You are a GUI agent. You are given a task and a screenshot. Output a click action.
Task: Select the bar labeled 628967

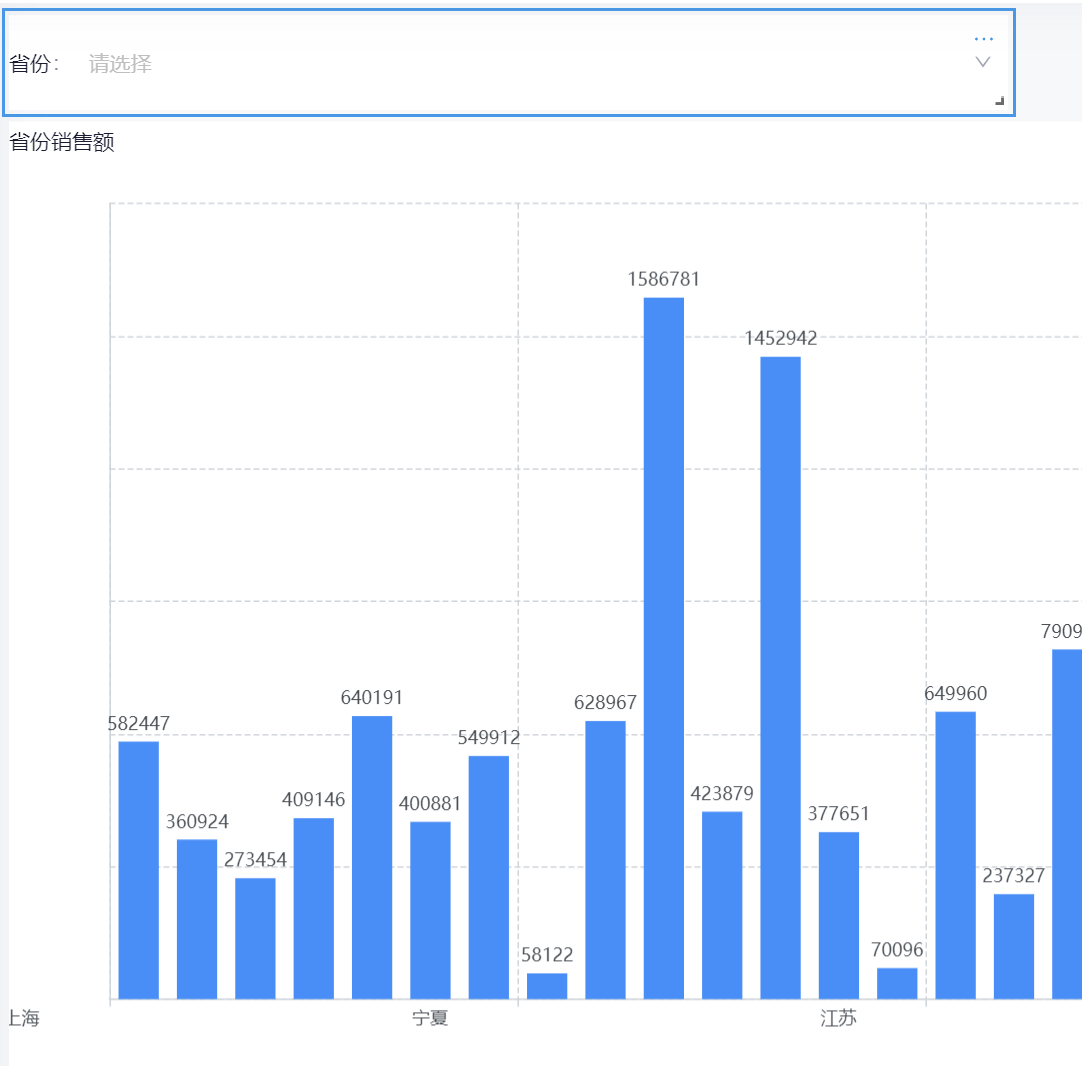(605, 860)
